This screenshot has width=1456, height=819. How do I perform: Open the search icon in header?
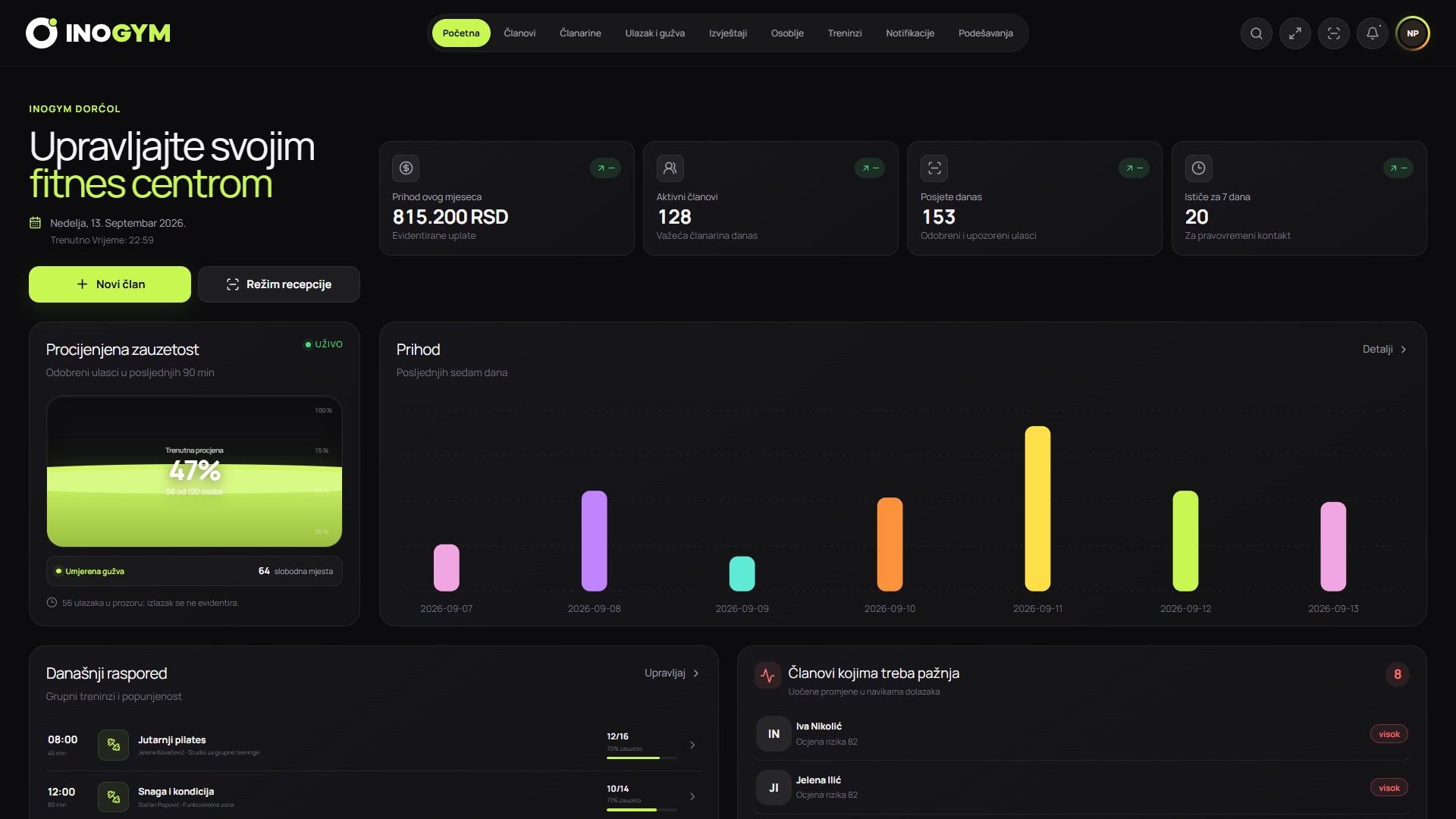tap(1257, 33)
